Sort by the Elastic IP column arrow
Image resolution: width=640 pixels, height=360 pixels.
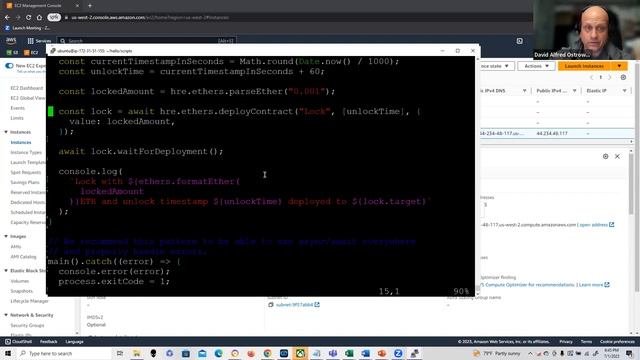pyautogui.click(x=624, y=91)
